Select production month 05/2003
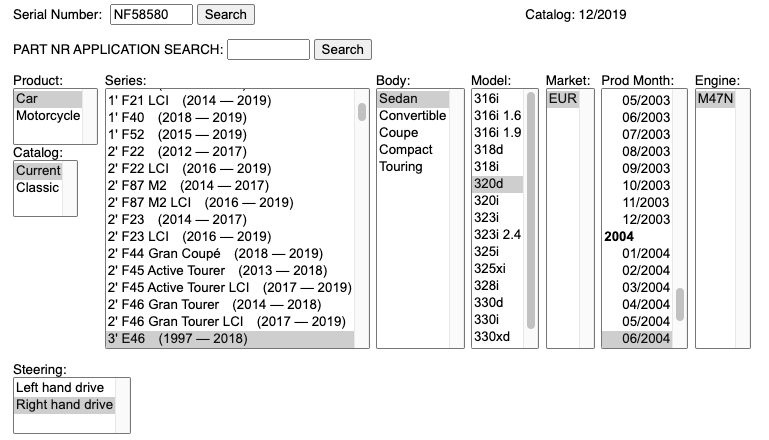The width and height of the screenshot is (769, 440). 637,101
